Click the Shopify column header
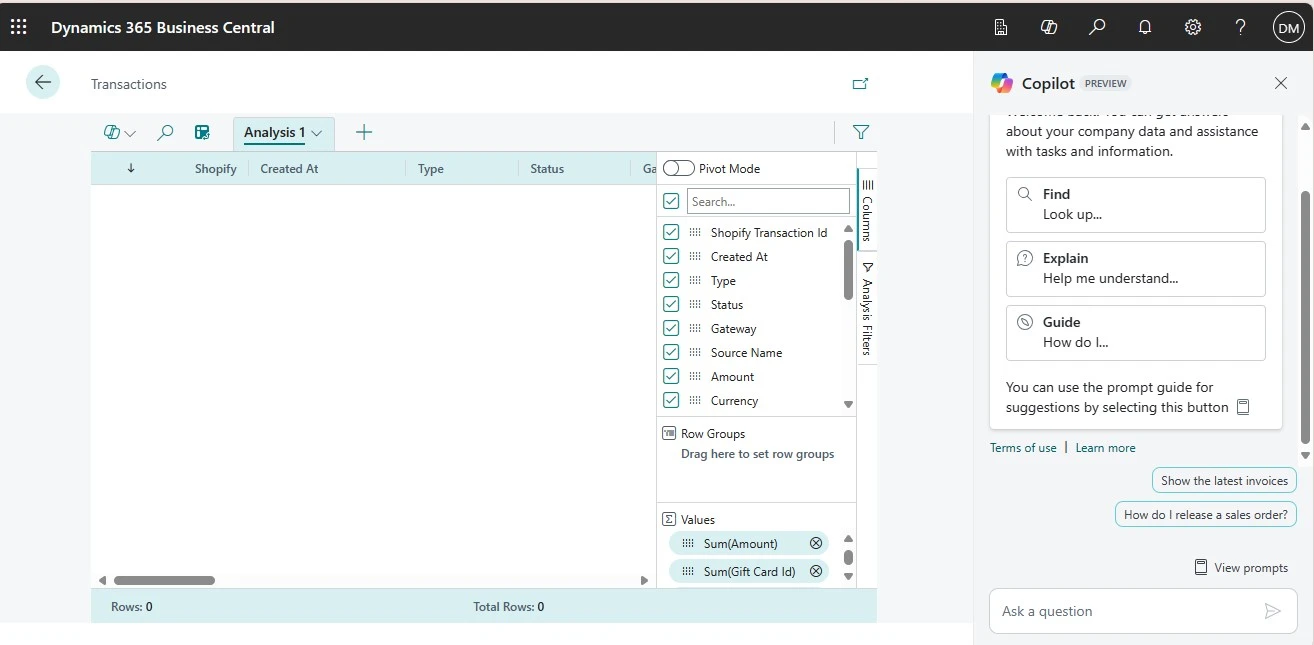Viewport: 1314px width, 645px height. (215, 168)
